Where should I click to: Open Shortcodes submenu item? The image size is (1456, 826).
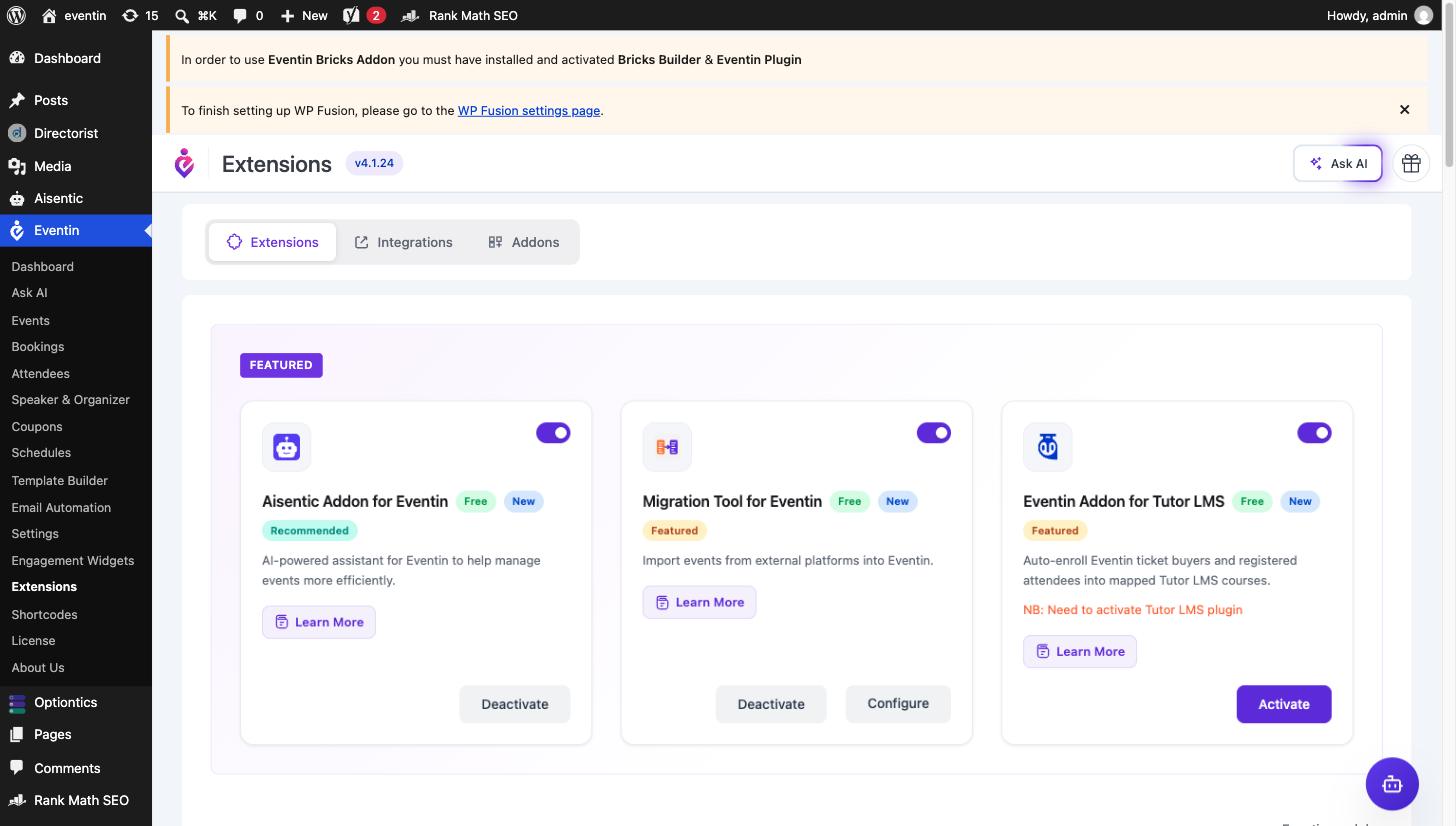pos(44,615)
